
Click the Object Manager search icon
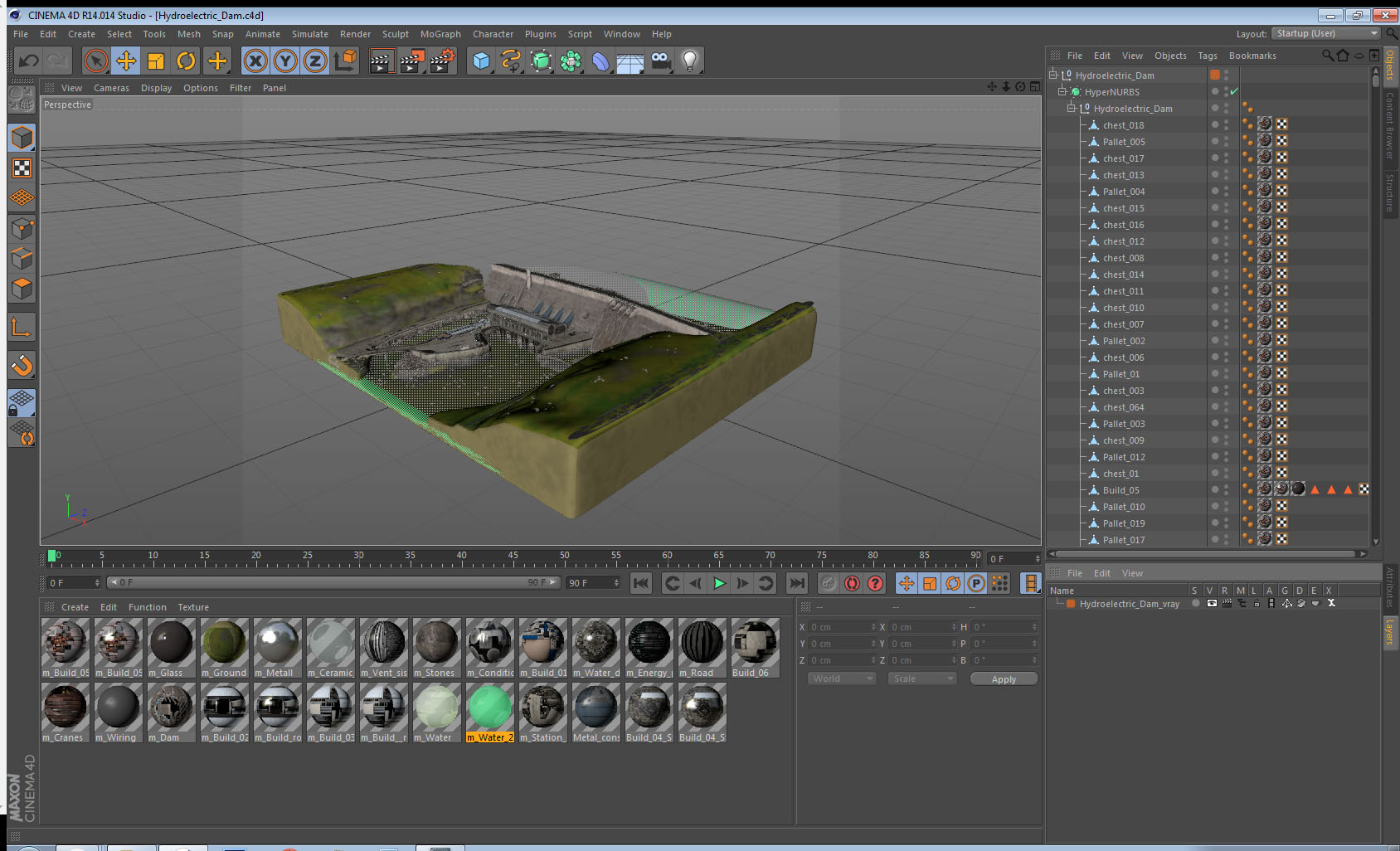pyautogui.click(x=1327, y=56)
